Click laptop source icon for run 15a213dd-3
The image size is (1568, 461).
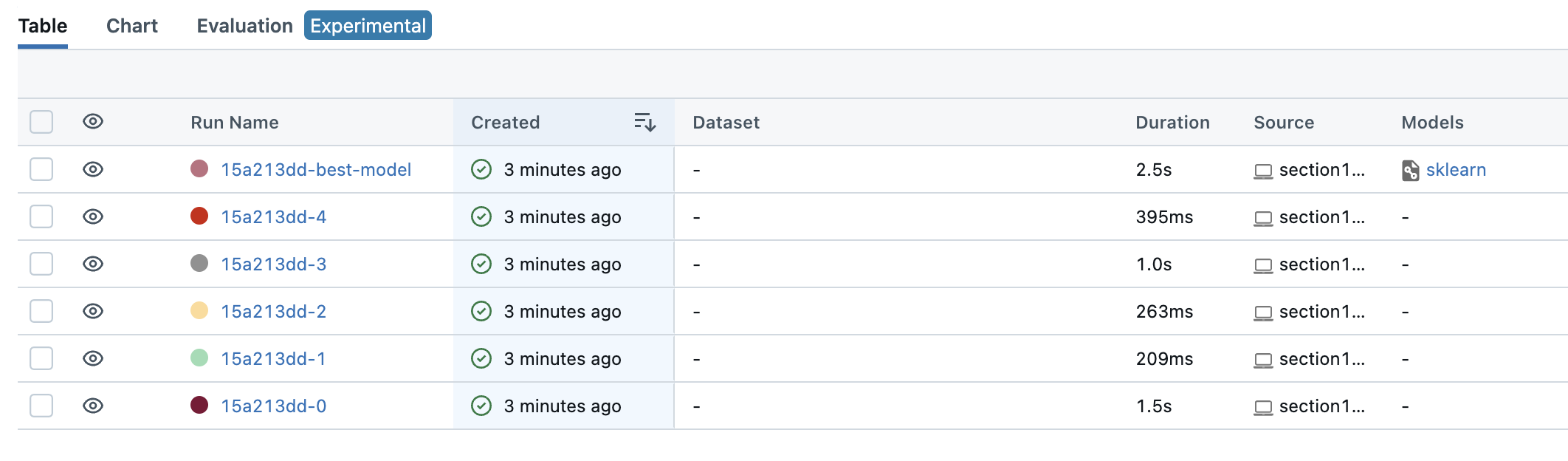coord(1263,265)
